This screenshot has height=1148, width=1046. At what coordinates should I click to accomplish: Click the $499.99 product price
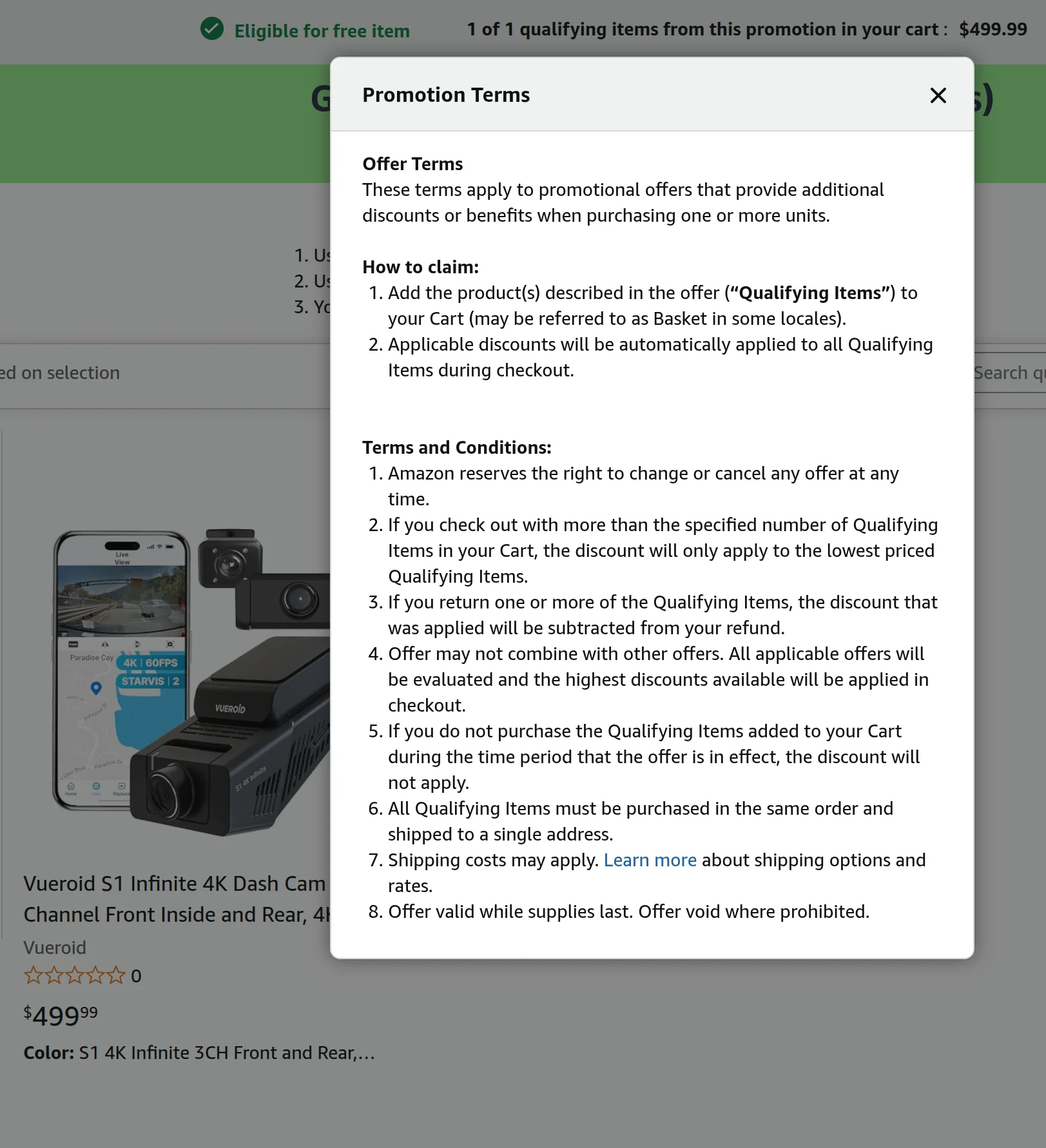(x=61, y=1015)
